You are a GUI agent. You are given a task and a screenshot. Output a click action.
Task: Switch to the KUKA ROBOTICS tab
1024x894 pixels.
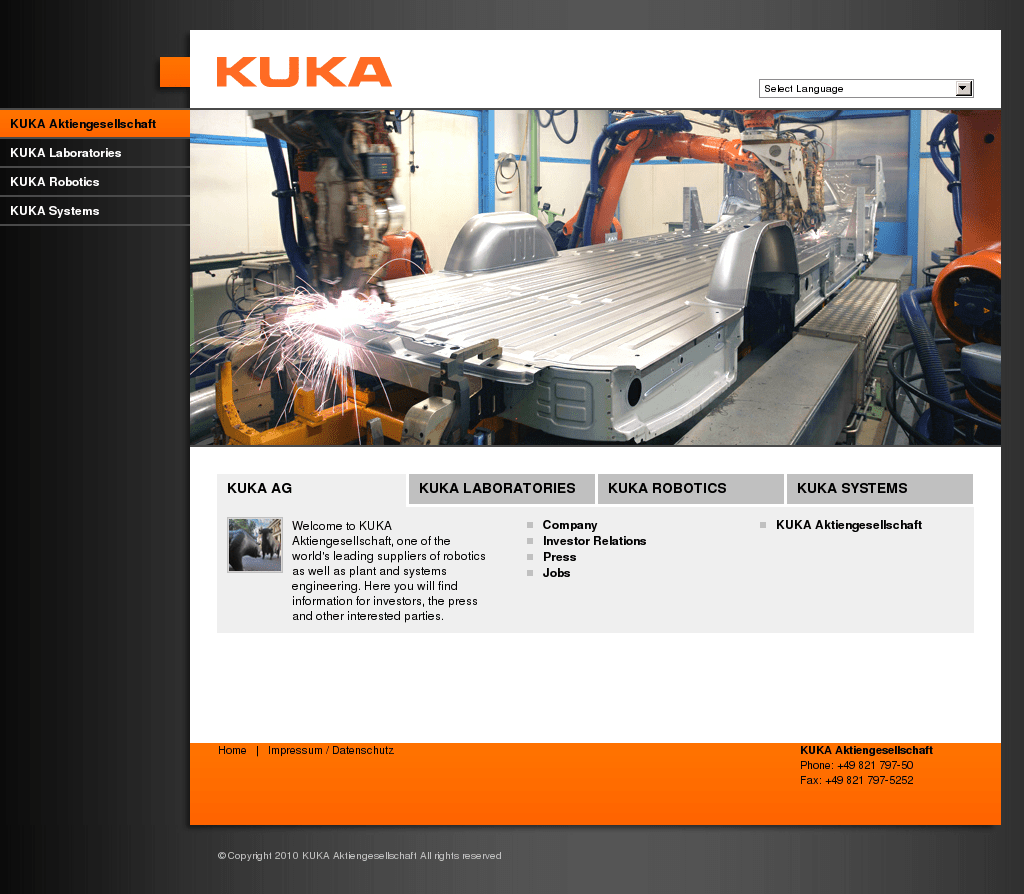click(x=690, y=488)
